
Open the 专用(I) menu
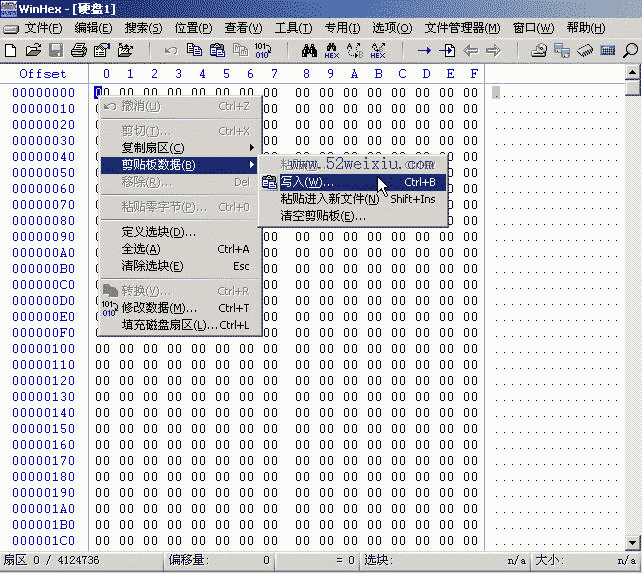342,28
